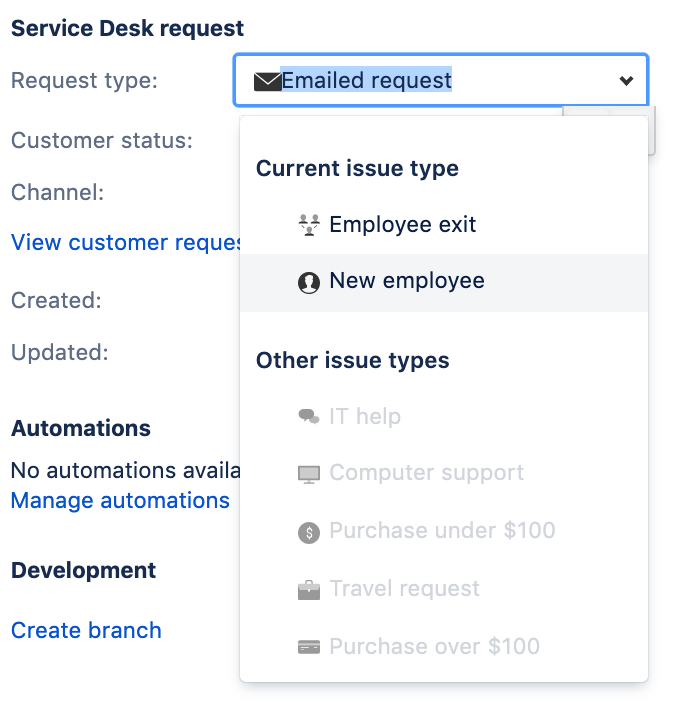Select the Travel request option

(x=444, y=589)
